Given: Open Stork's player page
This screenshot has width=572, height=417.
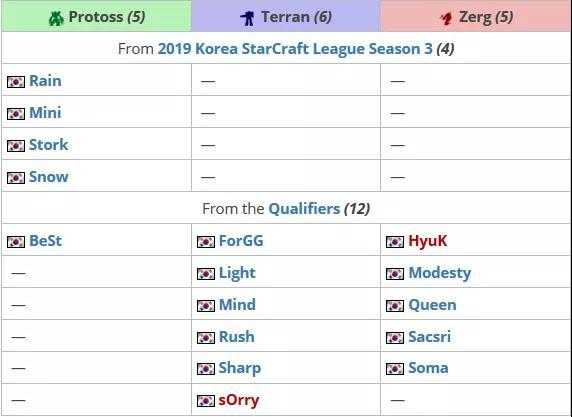Looking at the screenshot, I should pyautogui.click(x=49, y=145).
